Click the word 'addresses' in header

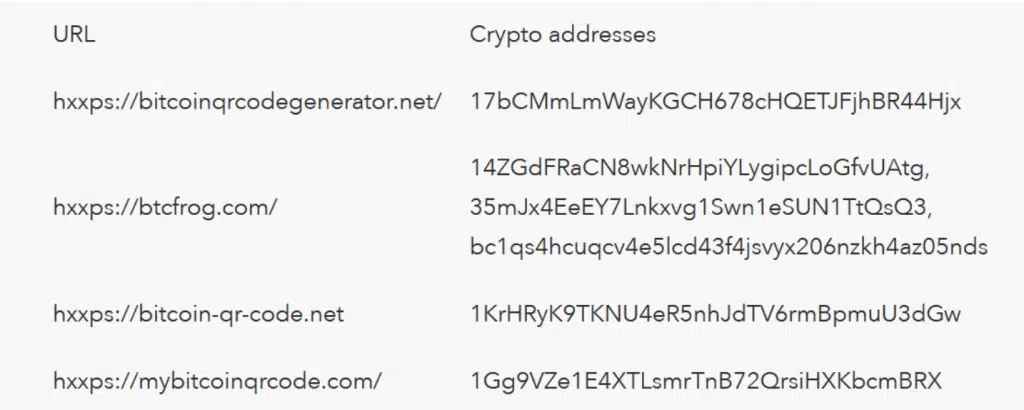pyautogui.click(x=602, y=35)
